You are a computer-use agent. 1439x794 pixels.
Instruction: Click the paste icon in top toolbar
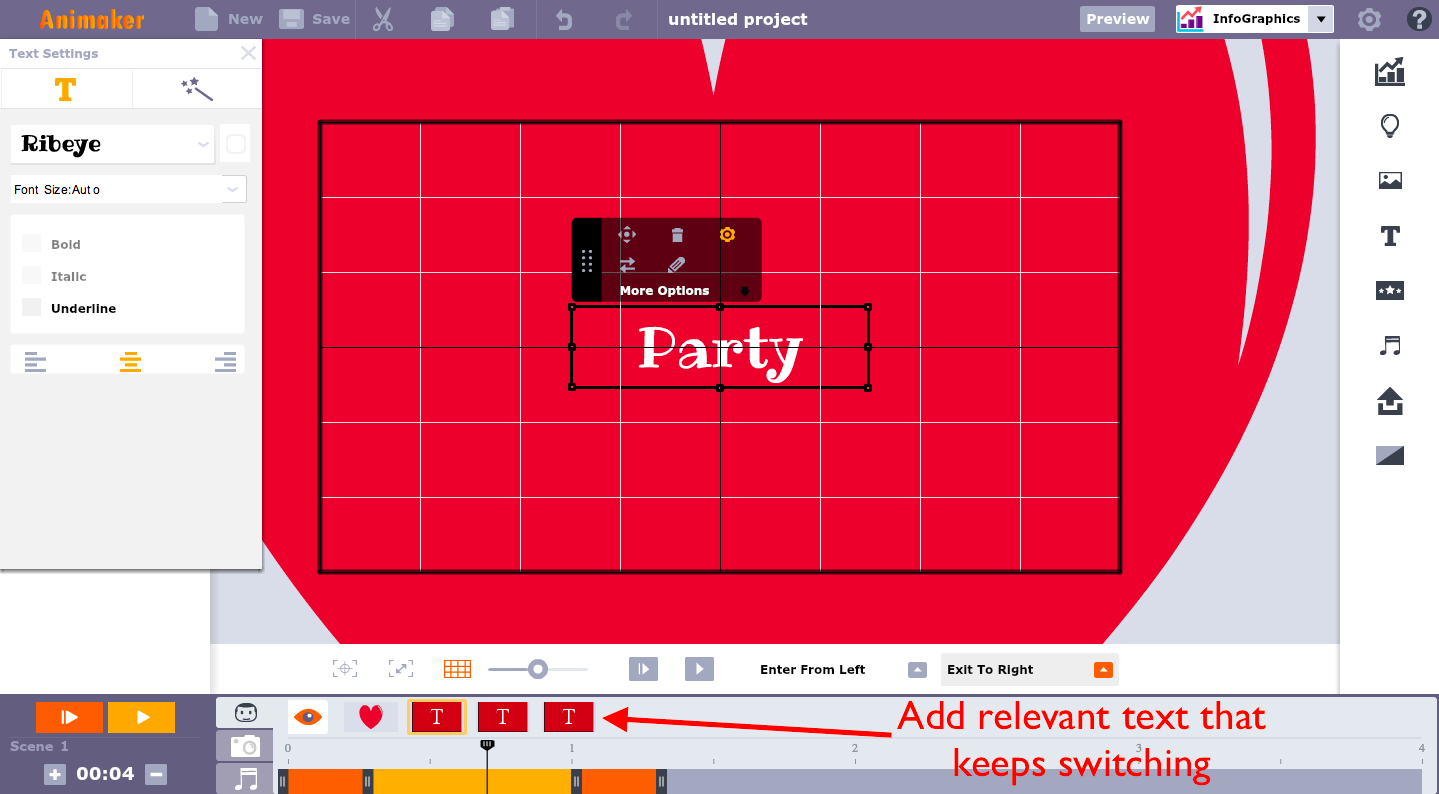pyautogui.click(x=503, y=19)
